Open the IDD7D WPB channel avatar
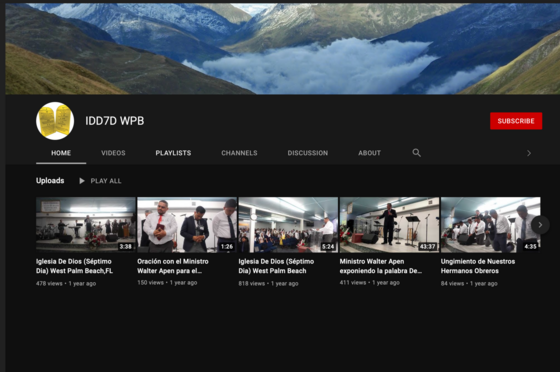Image resolution: width=560 pixels, height=372 pixels. point(55,121)
